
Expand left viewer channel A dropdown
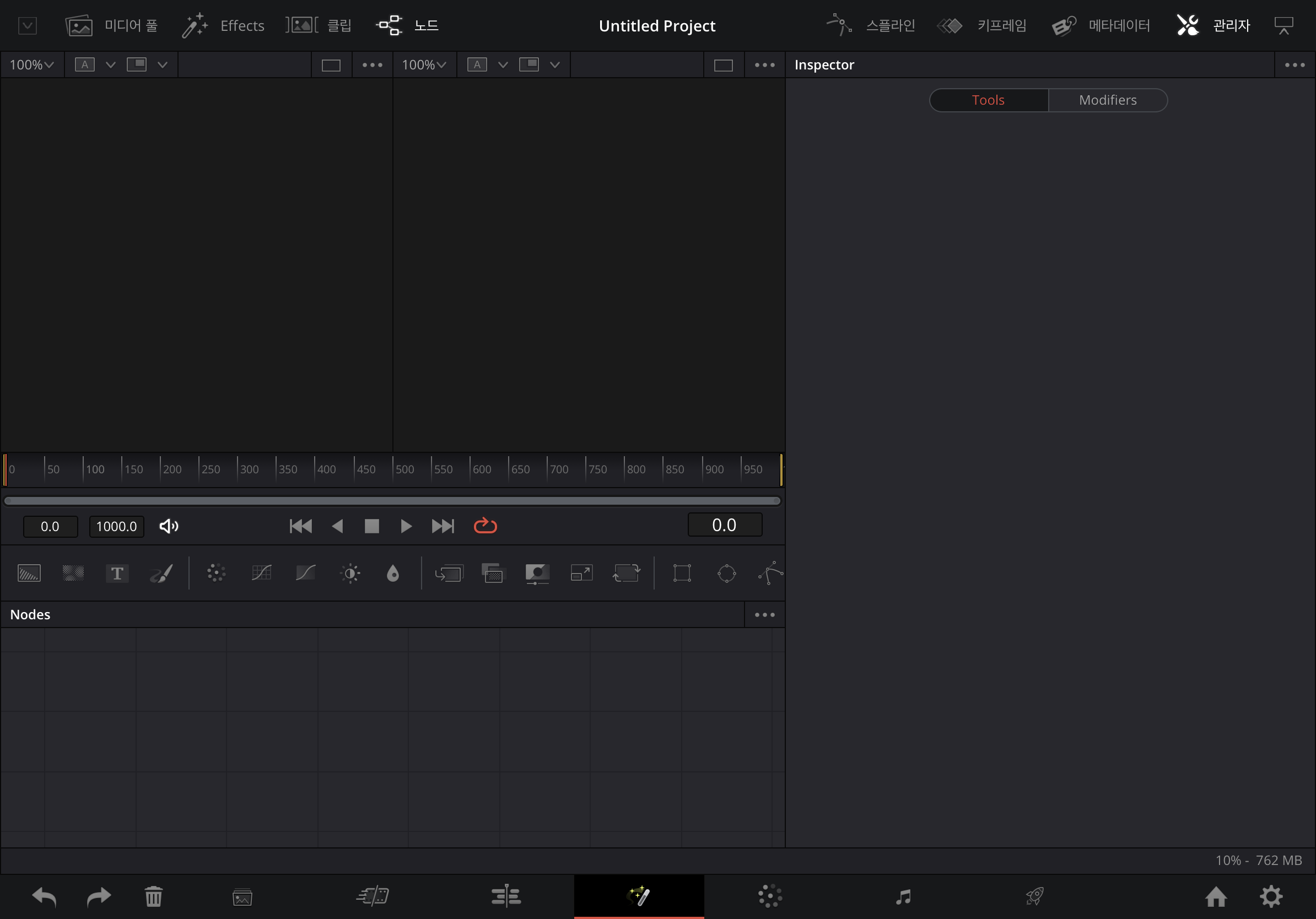click(110, 65)
